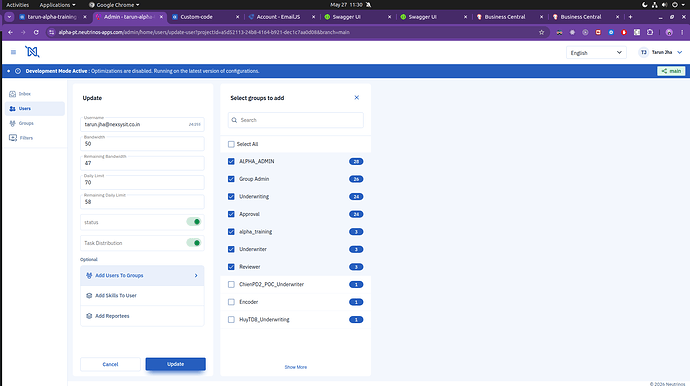Click the search field for groups

[x=296, y=120]
